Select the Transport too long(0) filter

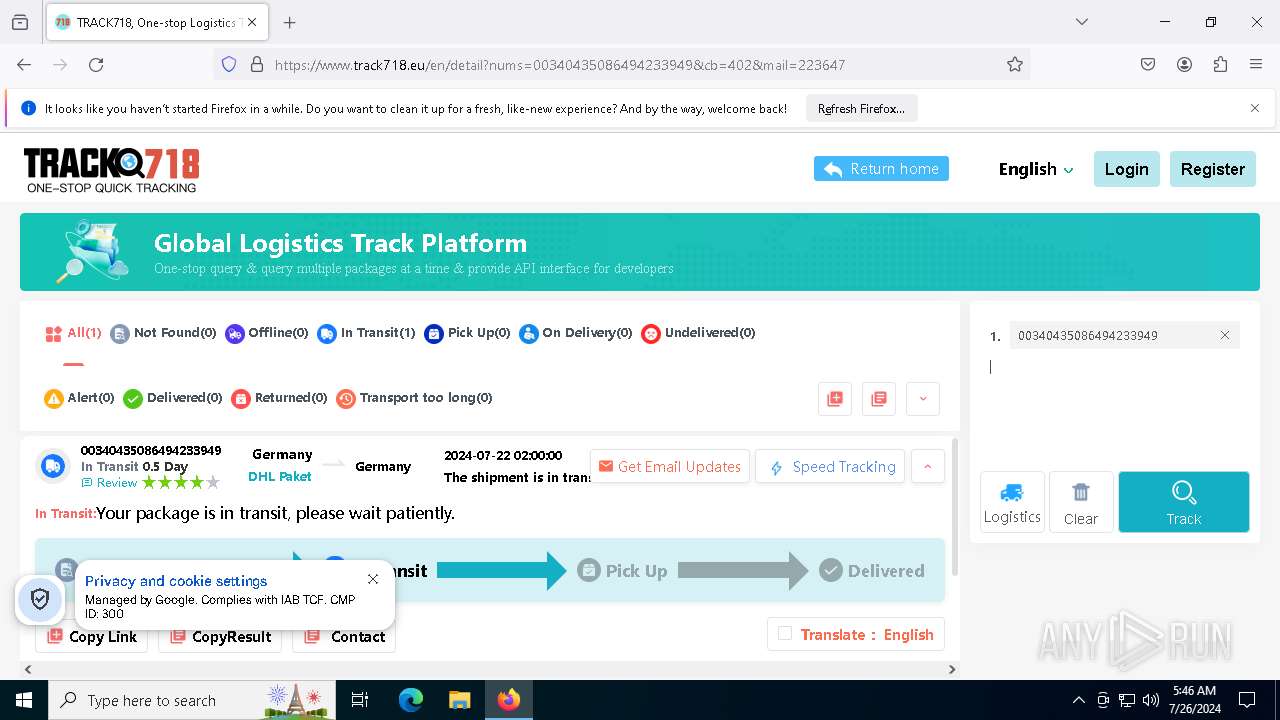click(414, 398)
